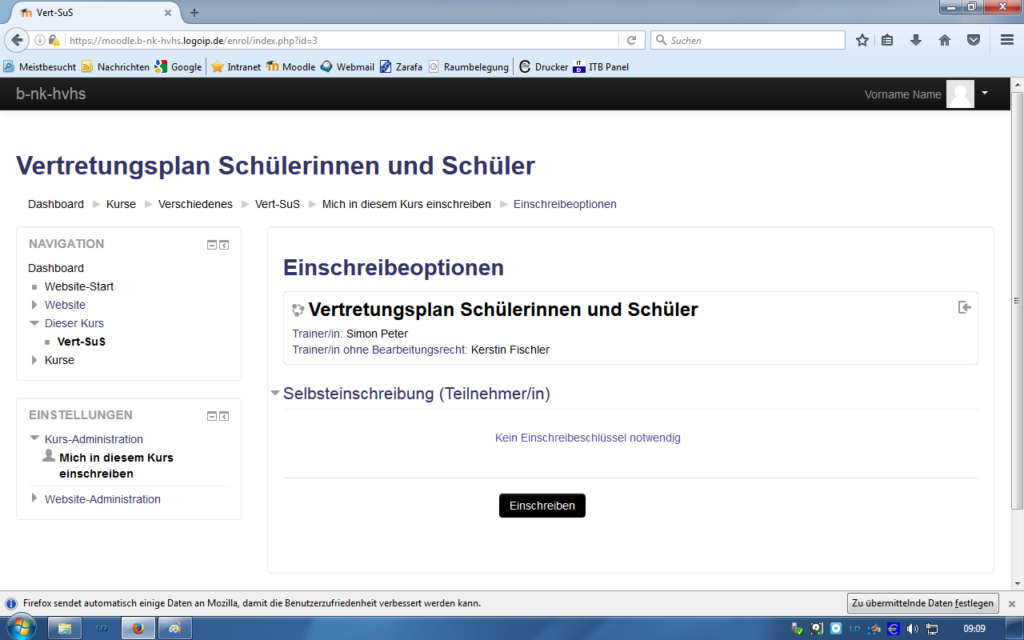Screen dimensions: 1024x640
Task: Open the Firefox hamburger menu
Action: tap(1003, 41)
